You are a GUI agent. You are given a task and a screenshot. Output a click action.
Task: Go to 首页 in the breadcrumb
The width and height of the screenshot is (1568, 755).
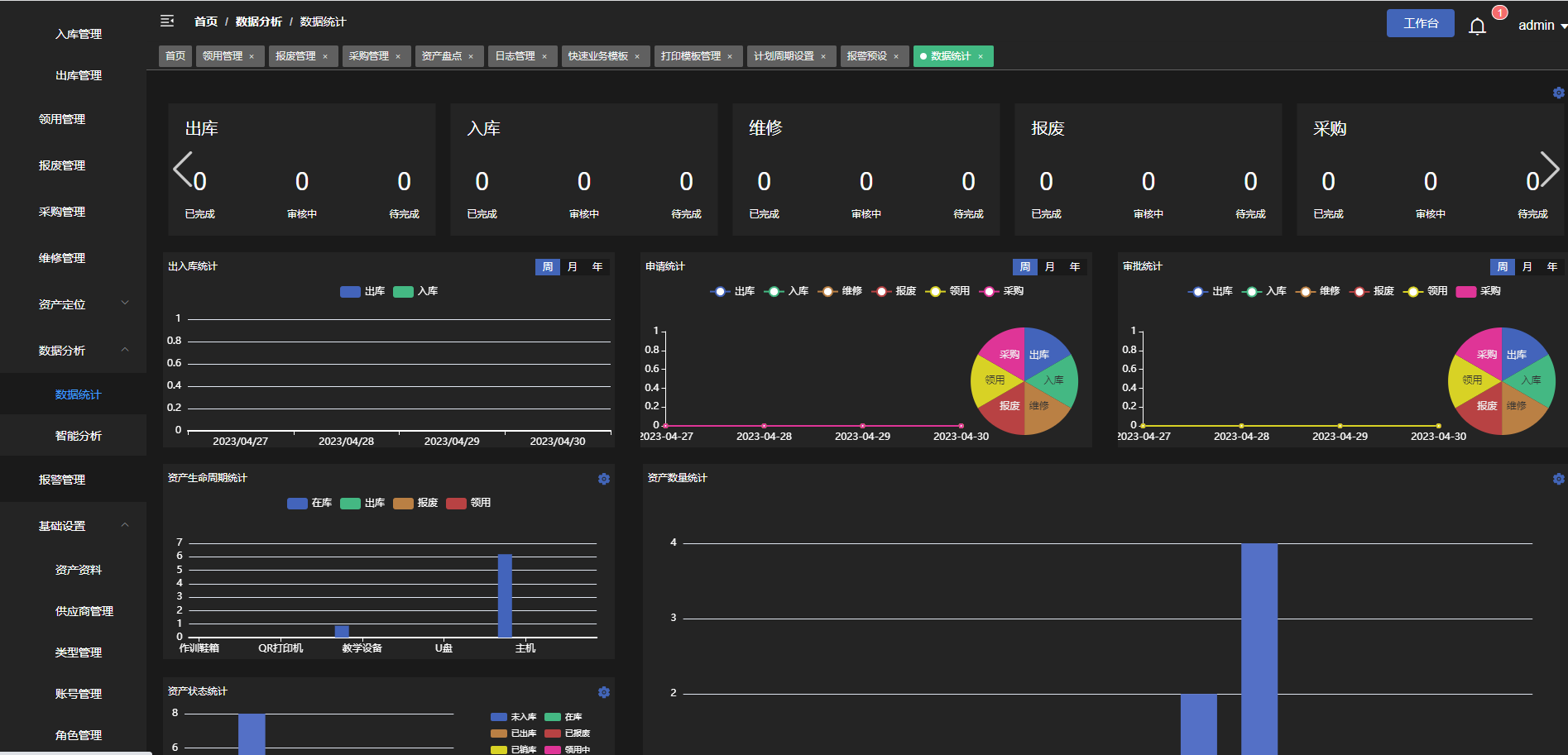[x=206, y=22]
